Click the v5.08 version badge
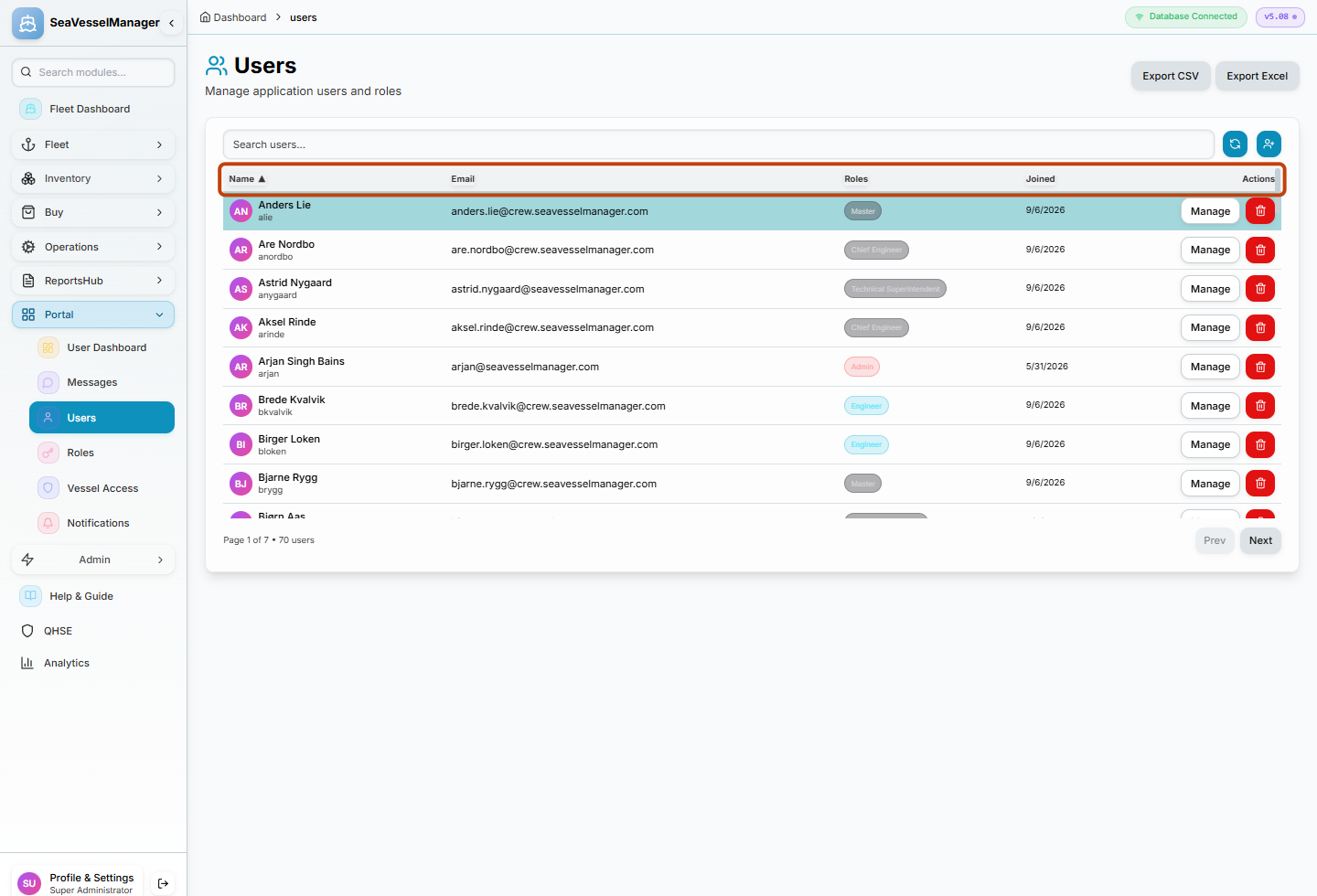Viewport: 1317px width, 896px height. 1280,16
